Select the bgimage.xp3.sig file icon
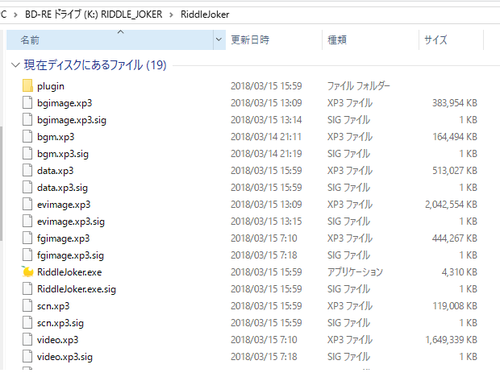The image size is (500, 377). point(28,120)
